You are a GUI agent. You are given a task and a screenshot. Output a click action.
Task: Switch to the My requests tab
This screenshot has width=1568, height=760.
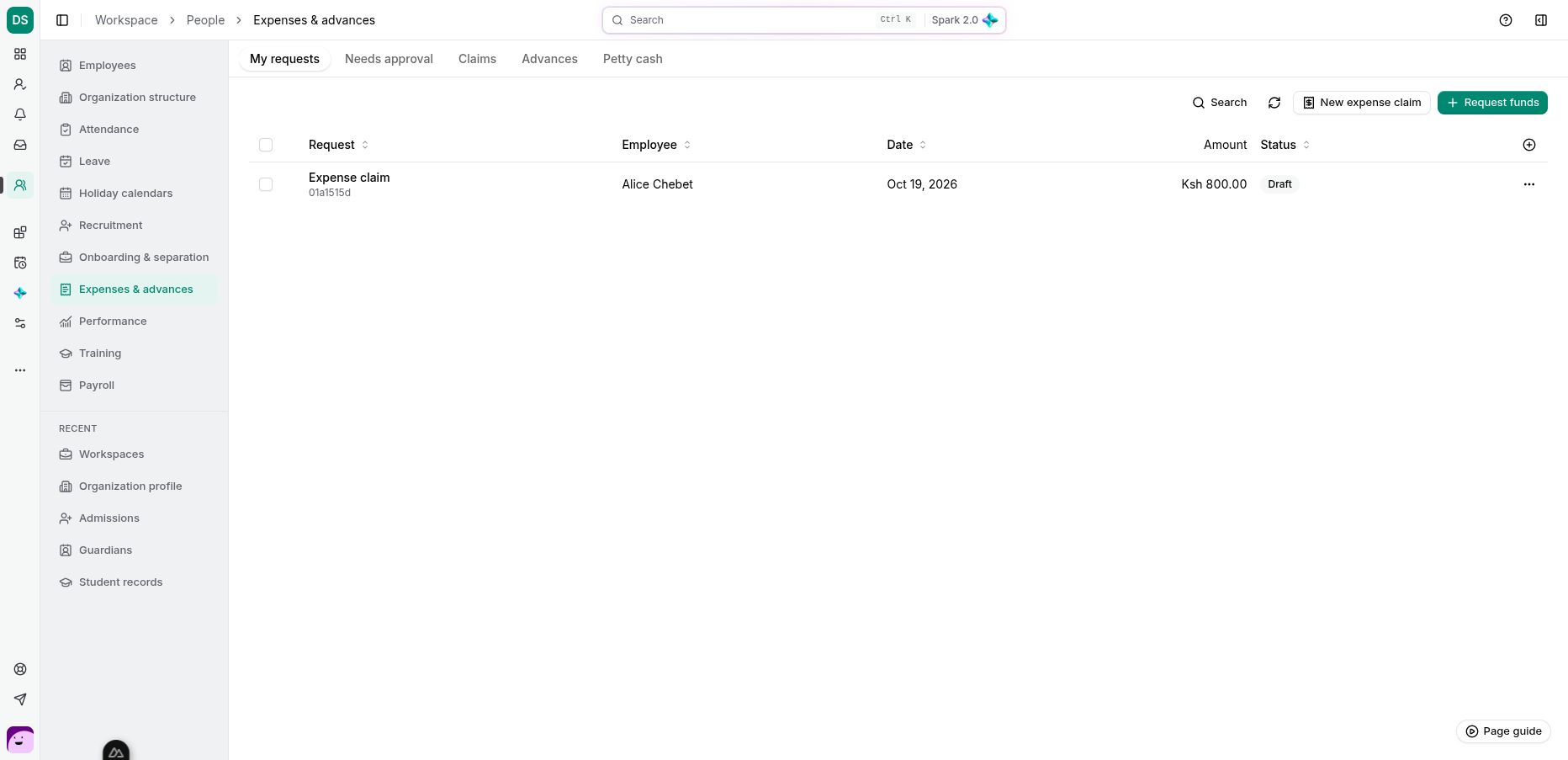[x=284, y=59]
